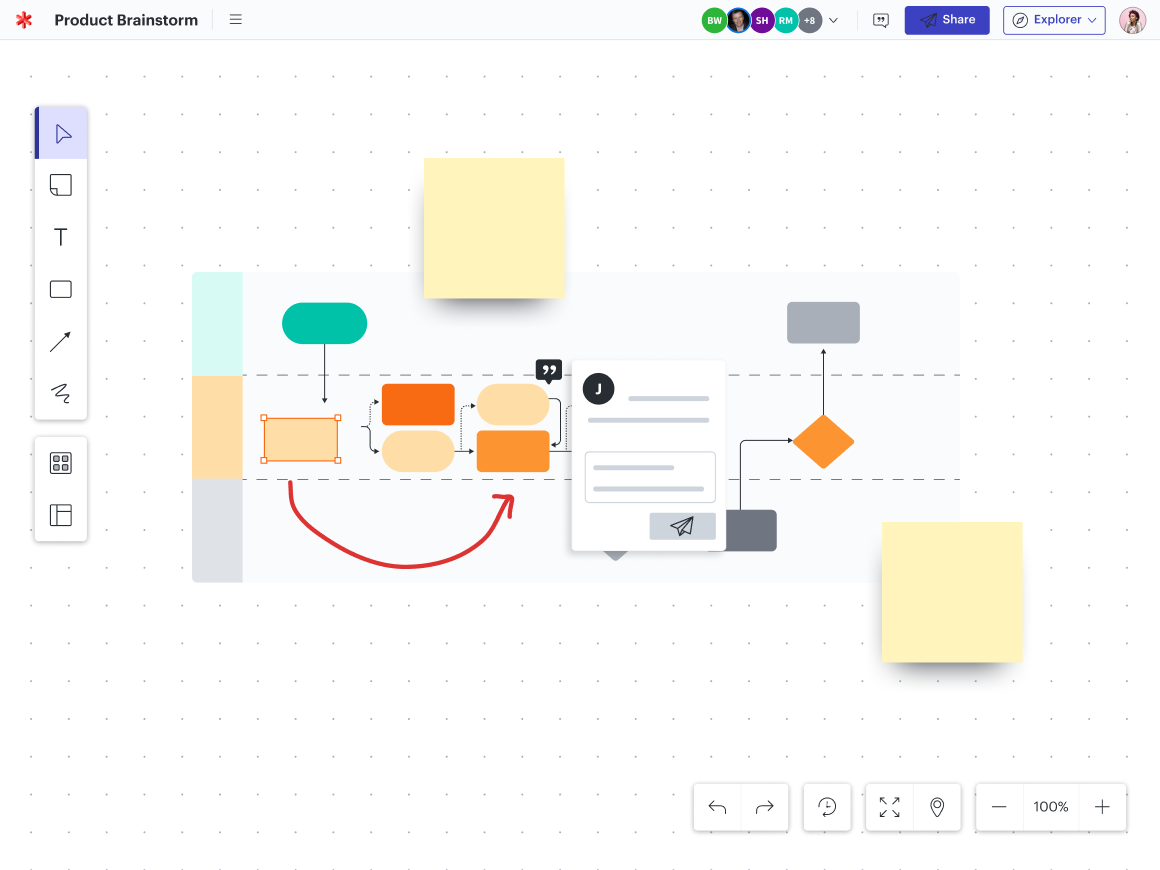Open the hamburger menu
This screenshot has height=870, width=1160.
(236, 20)
